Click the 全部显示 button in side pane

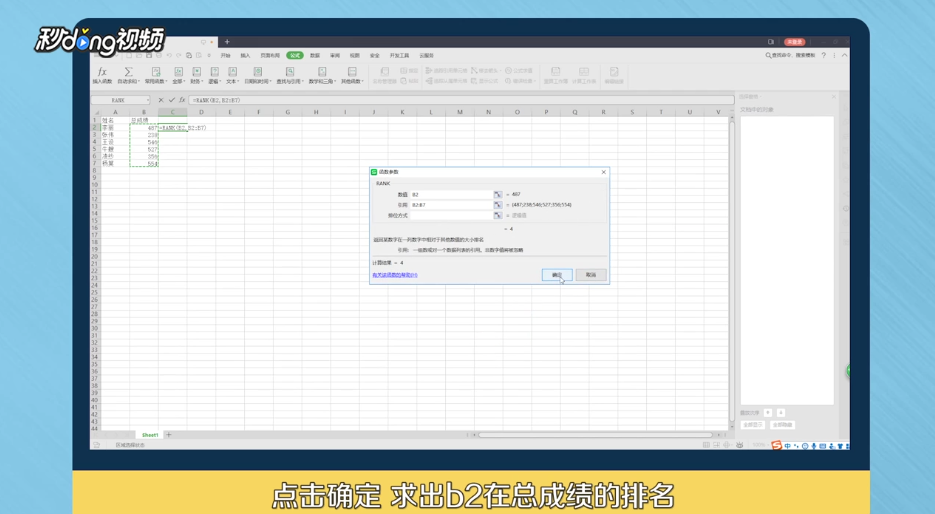point(753,425)
